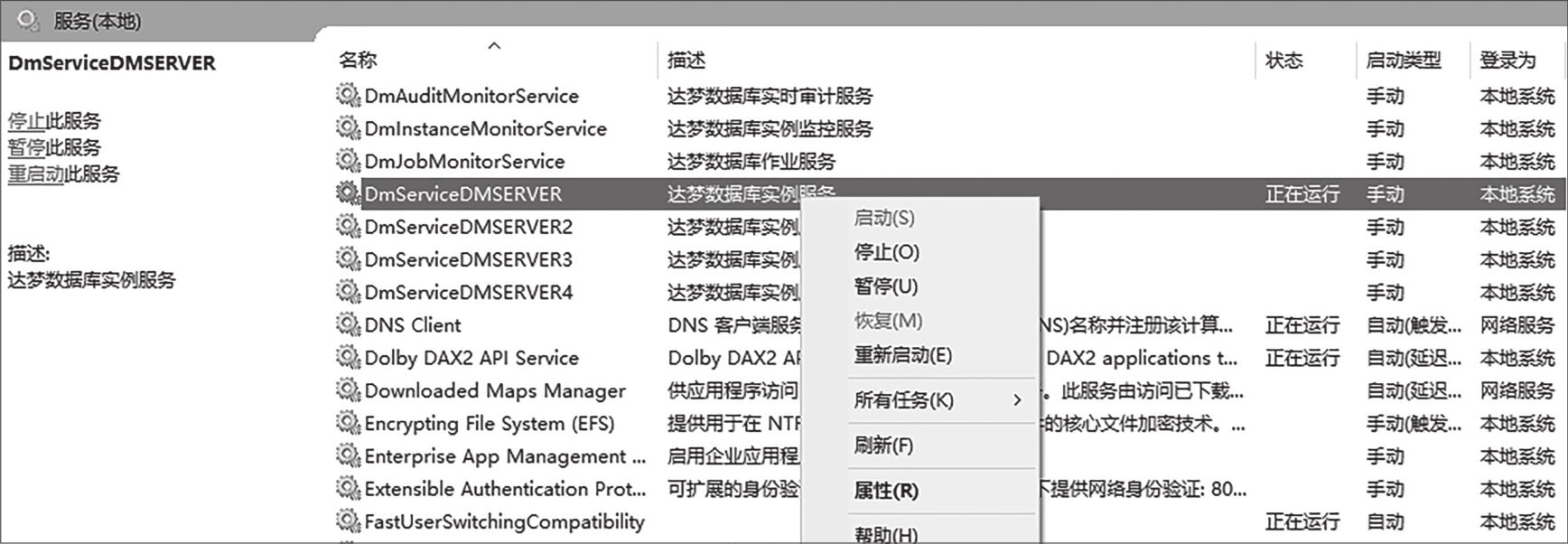Open 属性(R) from the context menu
This screenshot has height=544, width=1568.
(885, 491)
